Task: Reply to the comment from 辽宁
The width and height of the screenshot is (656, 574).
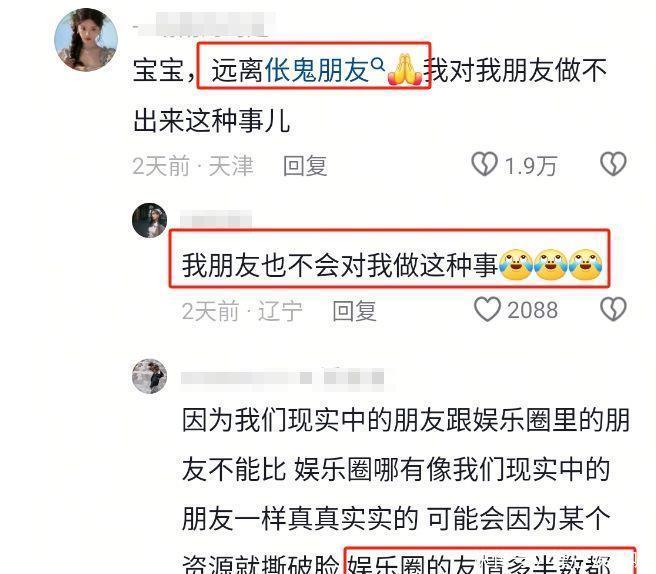Action: click(354, 311)
